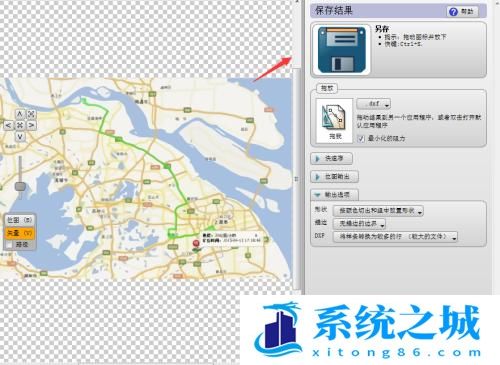Click the large floppy-disk Save As icon
The height and width of the screenshot is (365, 500).
(x=341, y=50)
